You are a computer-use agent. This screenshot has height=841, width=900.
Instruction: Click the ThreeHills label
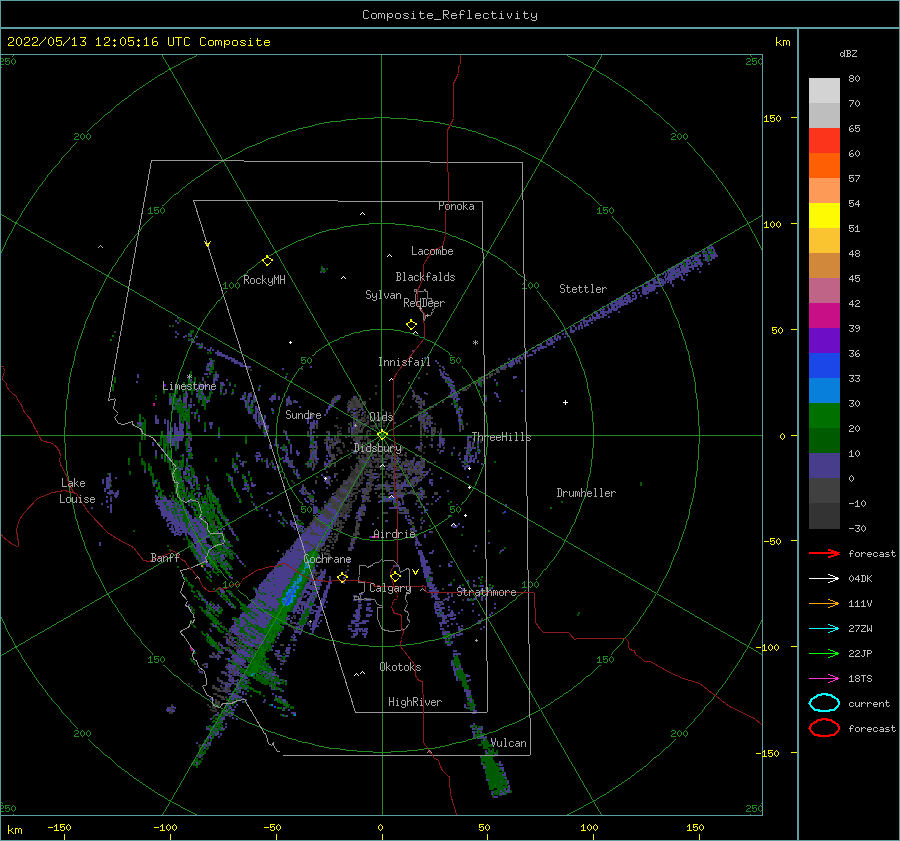tap(501, 437)
